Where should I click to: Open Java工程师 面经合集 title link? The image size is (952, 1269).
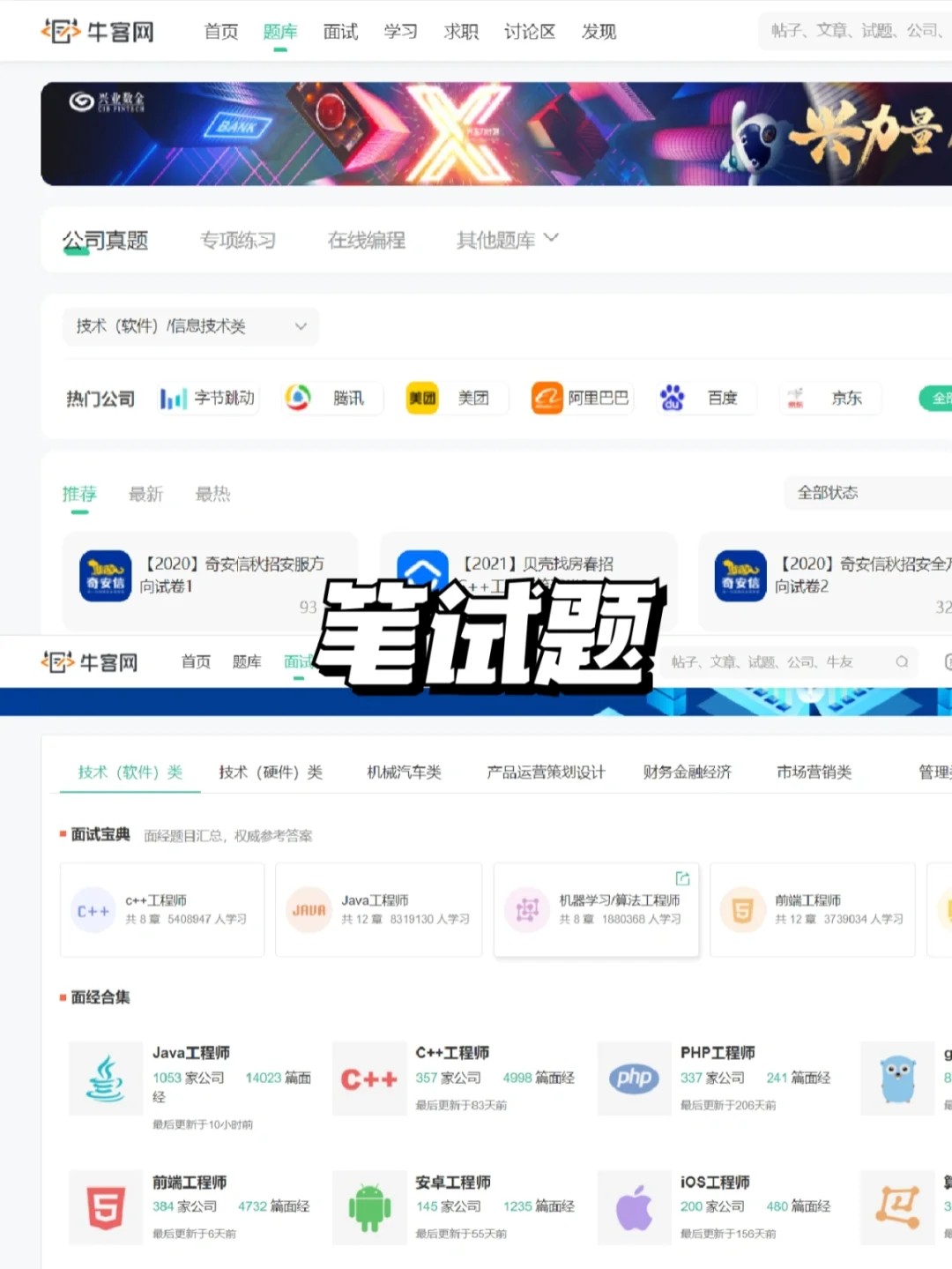[191, 1053]
